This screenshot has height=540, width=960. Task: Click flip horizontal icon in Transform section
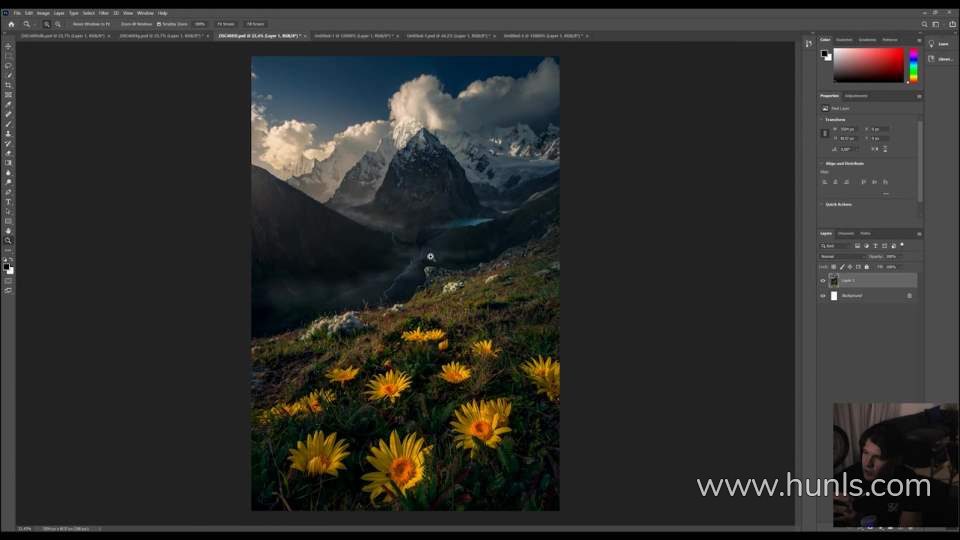(874, 149)
